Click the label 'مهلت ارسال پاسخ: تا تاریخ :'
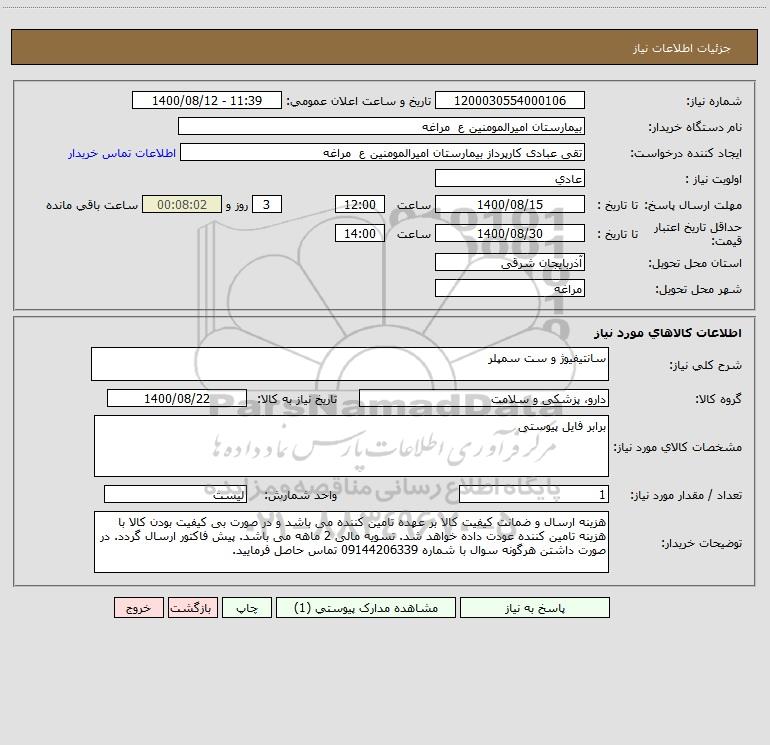Image resolution: width=770 pixels, height=745 pixels. pos(669,205)
